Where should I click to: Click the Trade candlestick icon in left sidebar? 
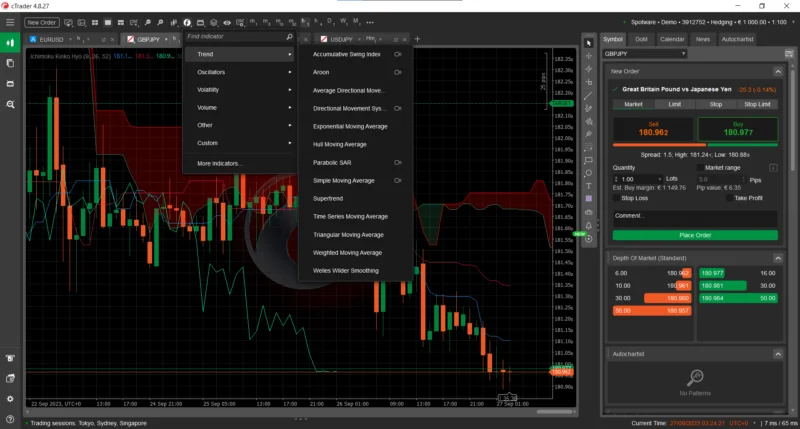pos(10,43)
